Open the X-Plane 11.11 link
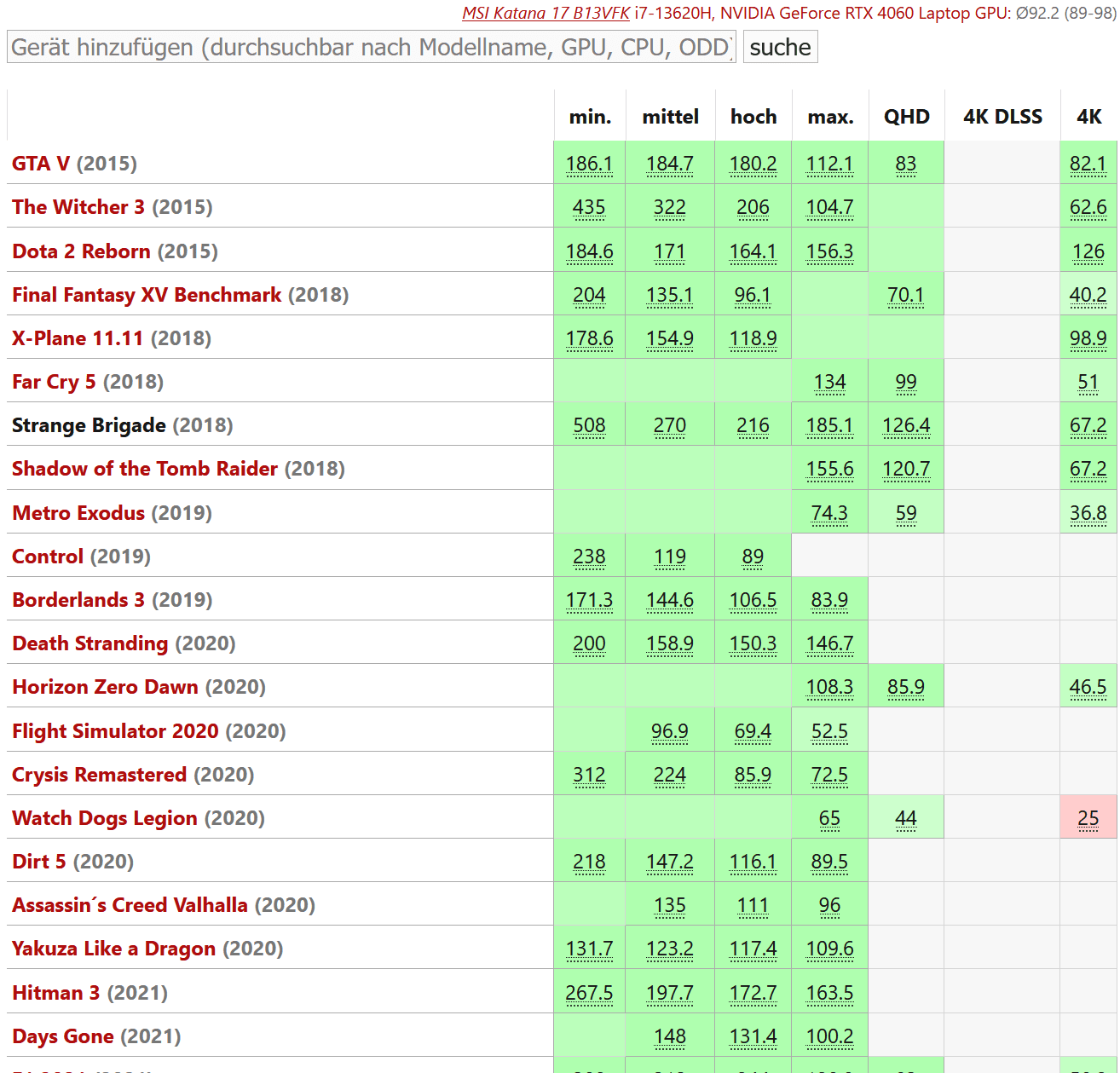 coord(78,338)
